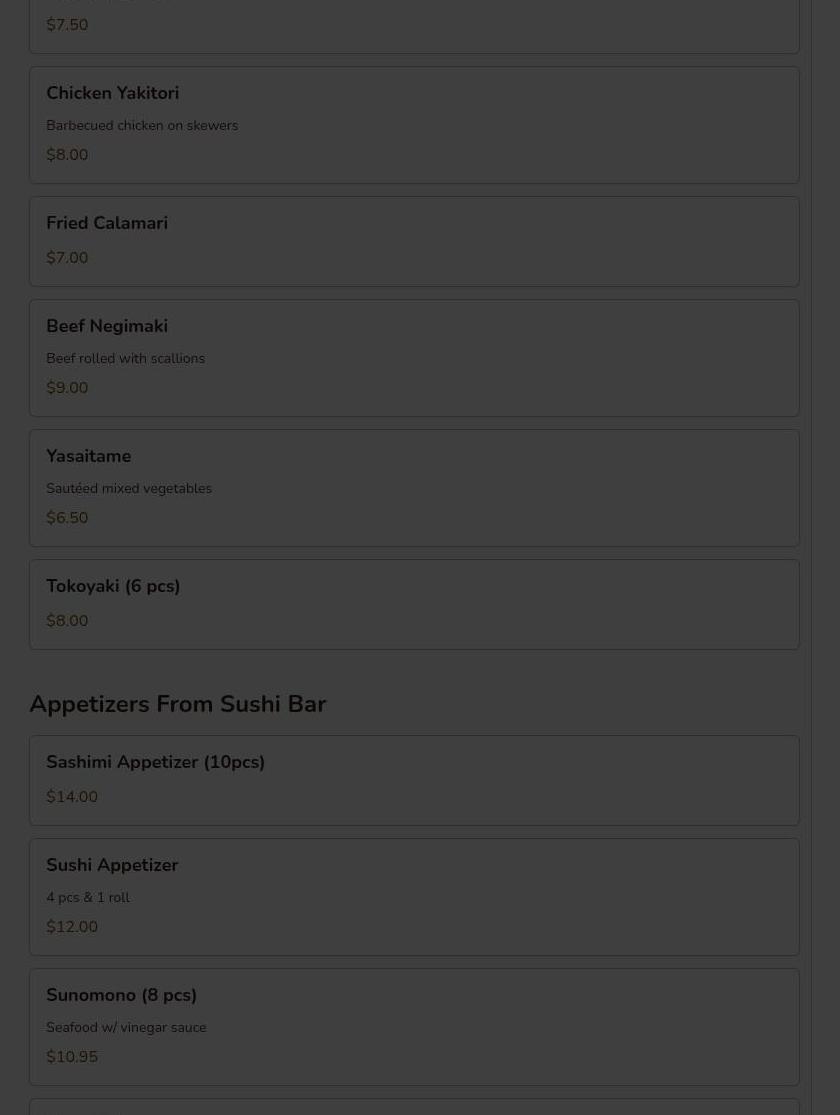Click 'Sautéed mixed vegetables' description text
Viewport: 840px width, 1115px height.
coord(129,489)
